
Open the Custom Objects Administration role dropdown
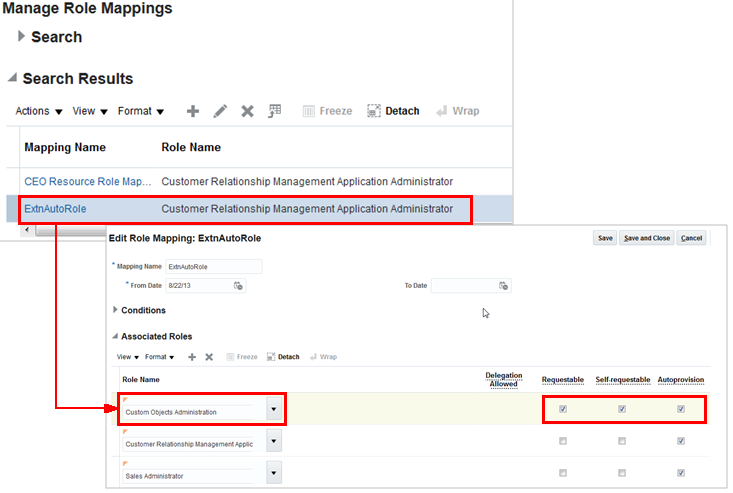coord(273,410)
